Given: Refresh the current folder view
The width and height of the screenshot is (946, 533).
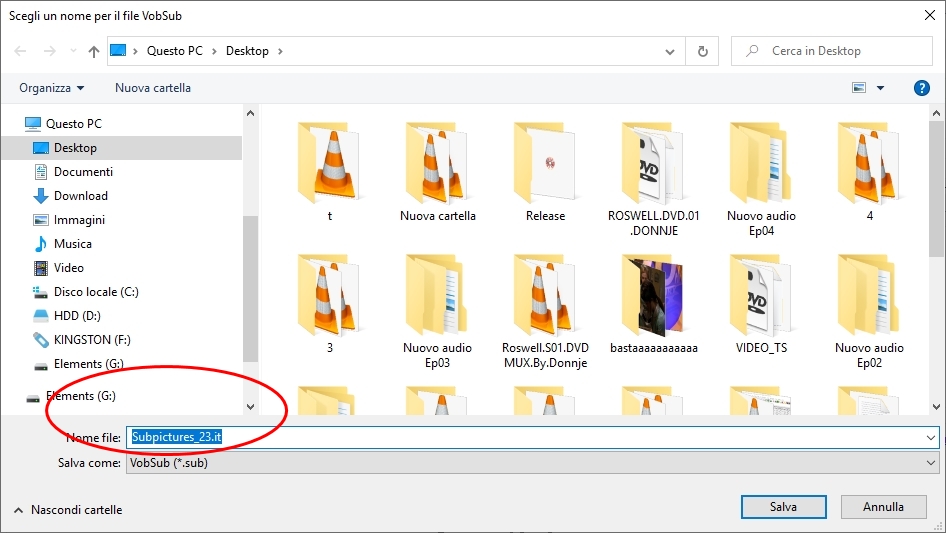Looking at the screenshot, I should 702,51.
